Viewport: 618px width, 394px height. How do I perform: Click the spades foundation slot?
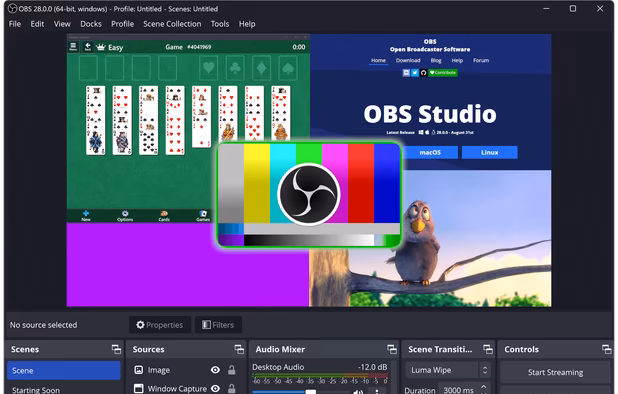pos(288,68)
